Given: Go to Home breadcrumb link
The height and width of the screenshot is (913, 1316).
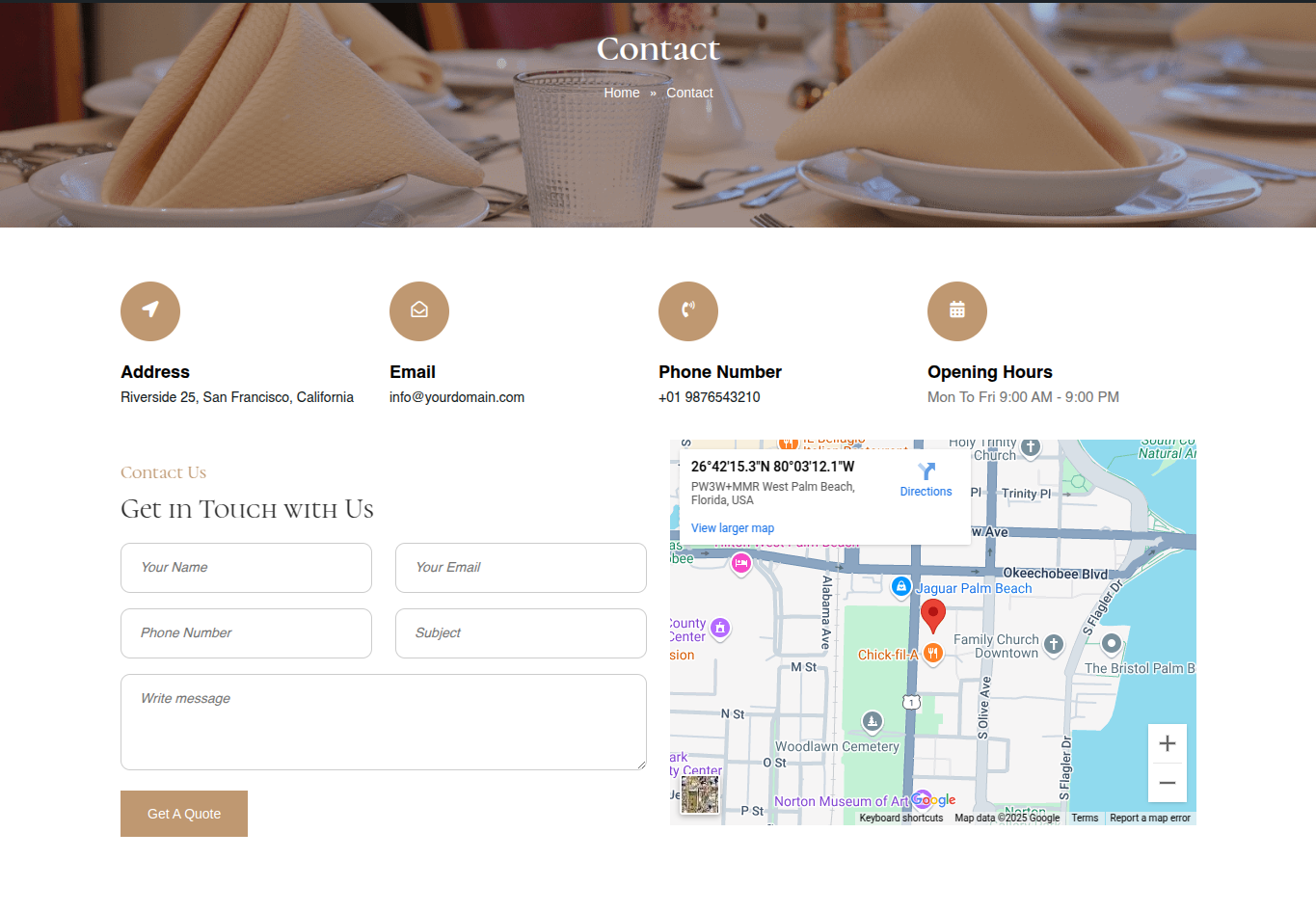Looking at the screenshot, I should (622, 93).
